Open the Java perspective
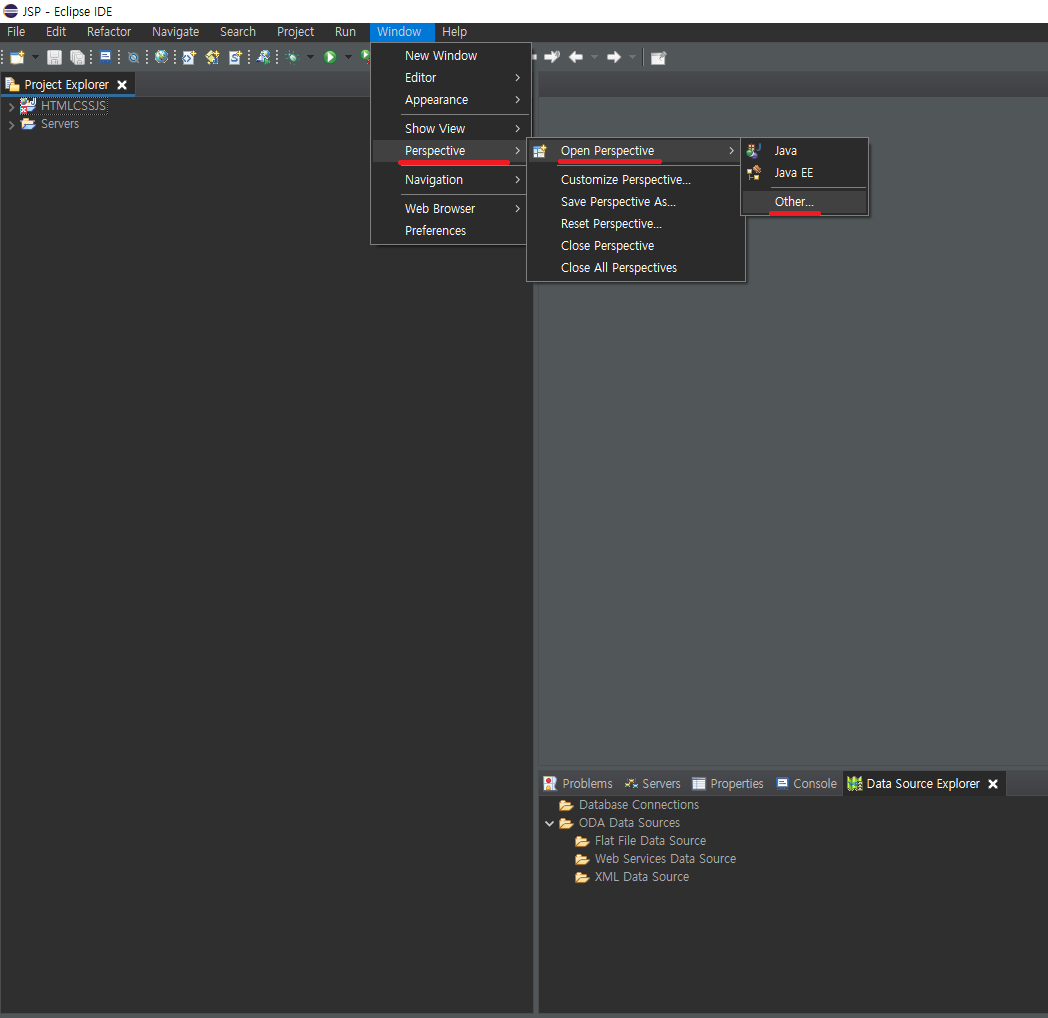Image resolution: width=1048 pixels, height=1018 pixels. (805, 151)
